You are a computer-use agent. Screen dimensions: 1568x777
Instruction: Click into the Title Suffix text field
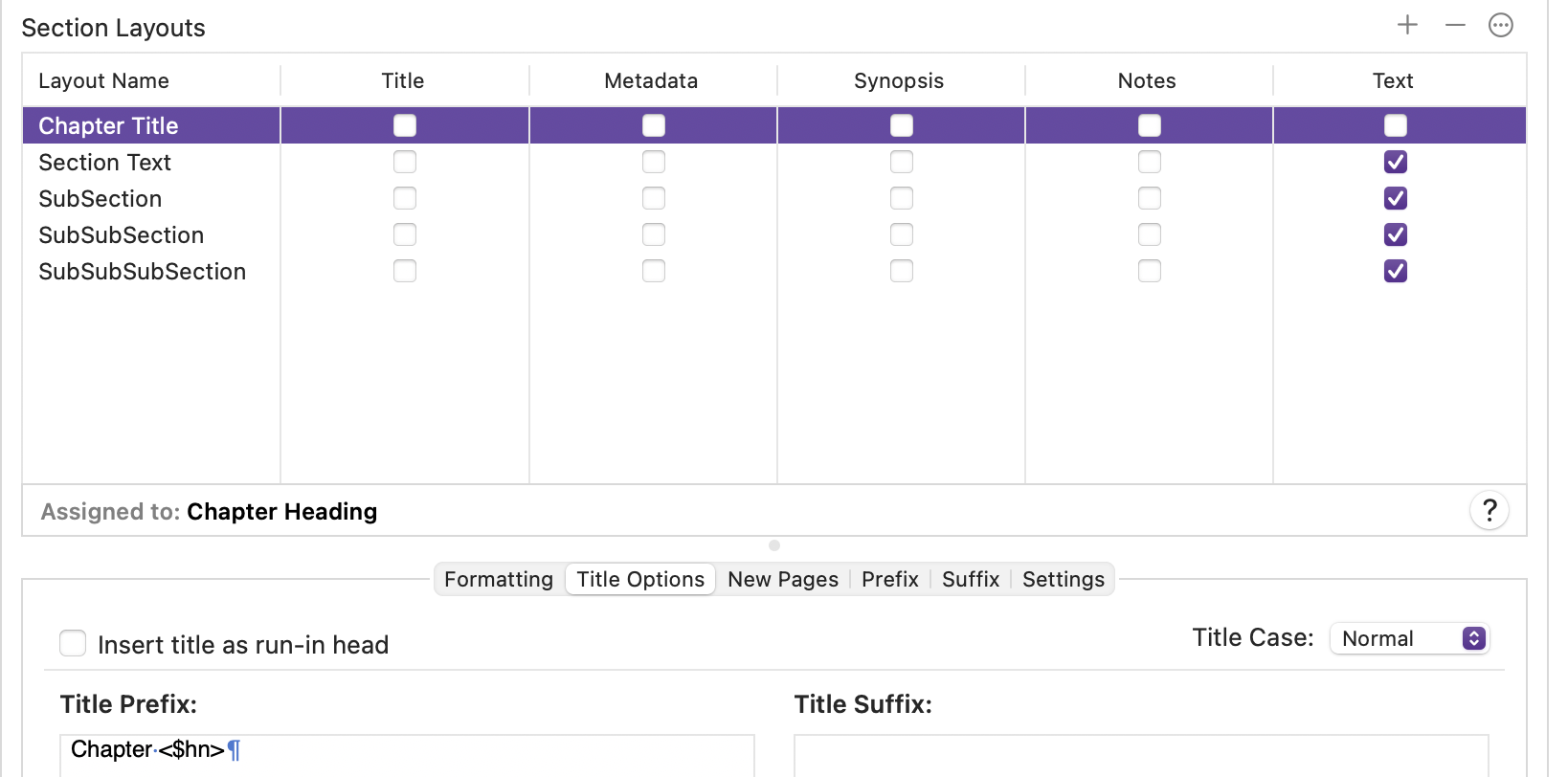click(1141, 756)
